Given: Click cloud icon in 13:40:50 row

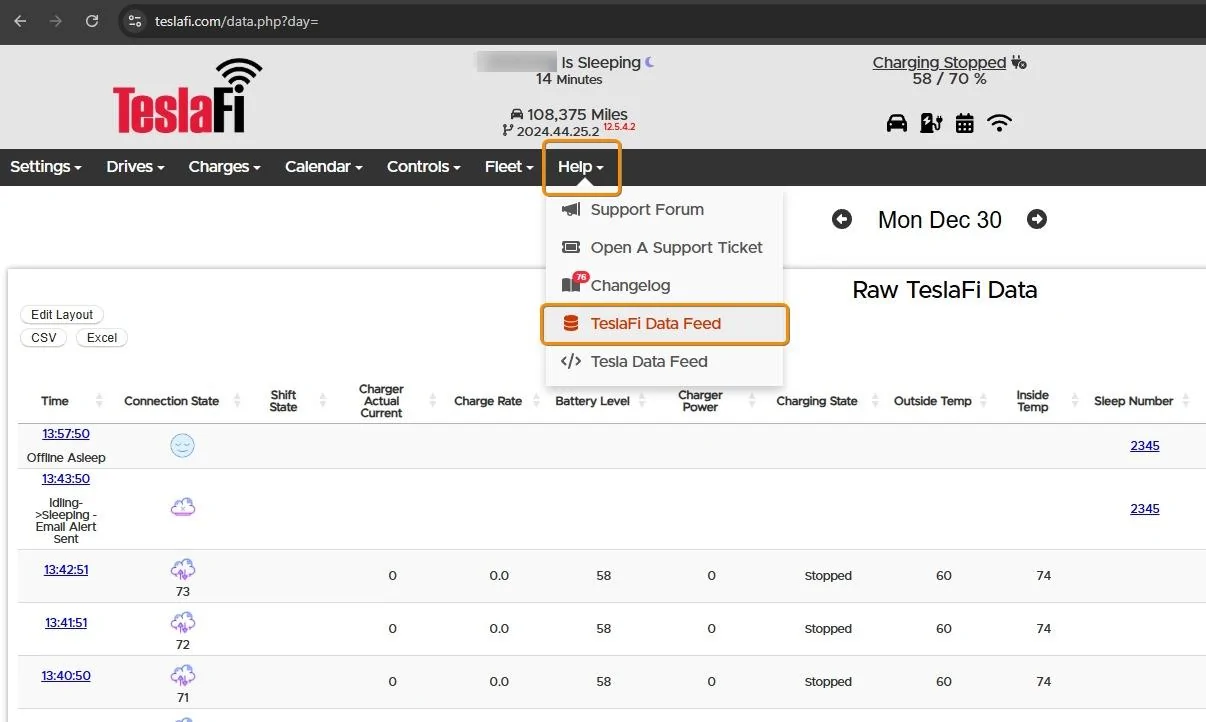Looking at the screenshot, I should click(182, 676).
